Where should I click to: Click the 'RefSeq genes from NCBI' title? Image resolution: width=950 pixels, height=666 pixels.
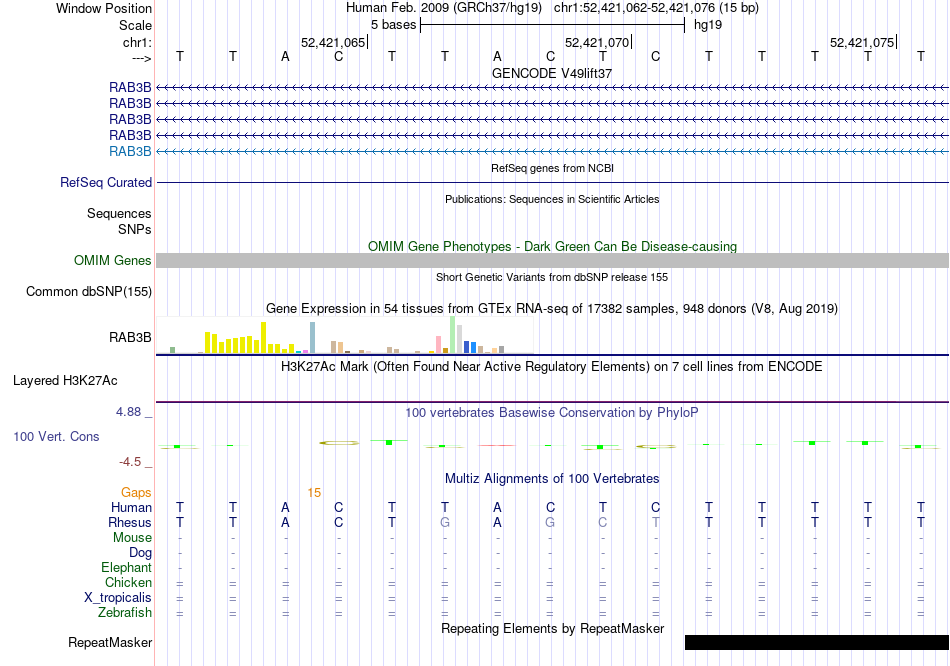coord(552,168)
